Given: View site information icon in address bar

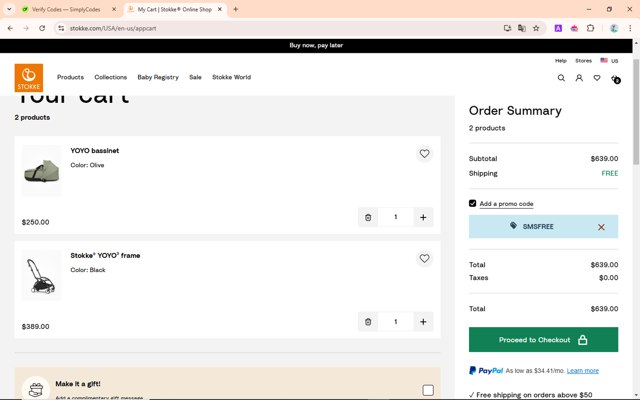Looking at the screenshot, I should coord(61,28).
